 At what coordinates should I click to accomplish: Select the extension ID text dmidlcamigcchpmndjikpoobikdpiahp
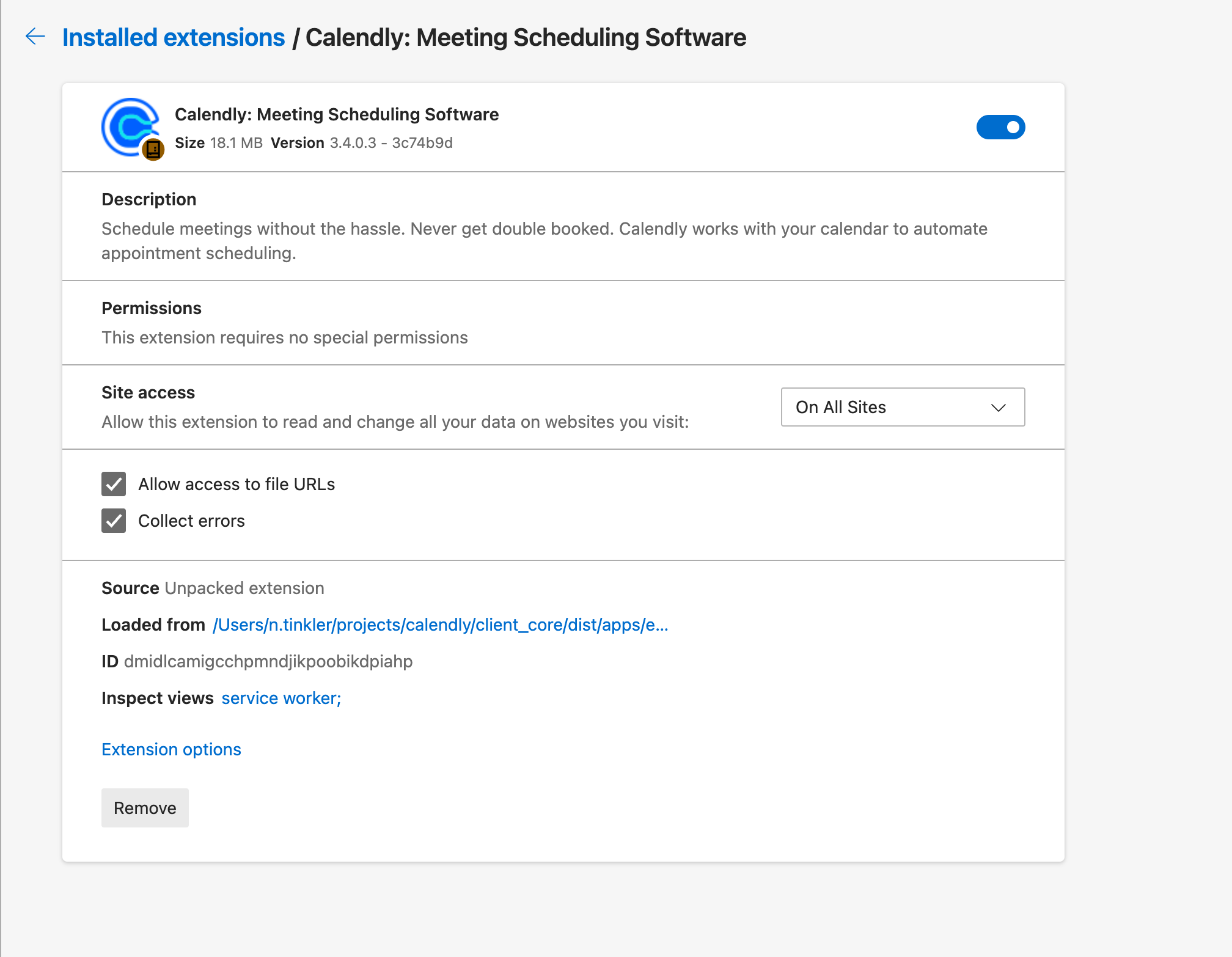pyautogui.click(x=268, y=661)
